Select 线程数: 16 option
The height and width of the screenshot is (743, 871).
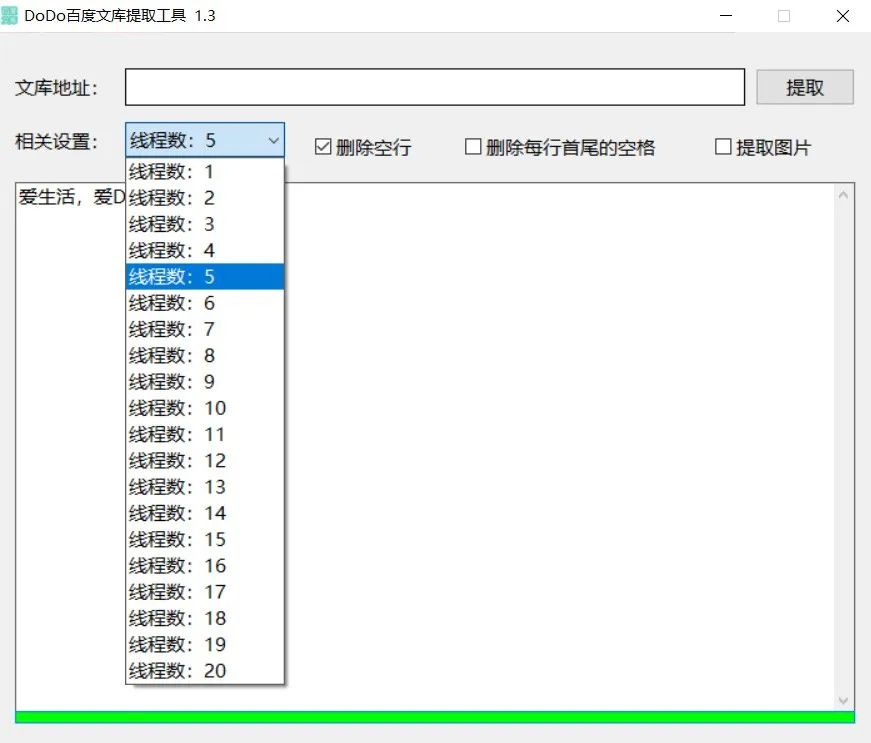click(x=204, y=566)
